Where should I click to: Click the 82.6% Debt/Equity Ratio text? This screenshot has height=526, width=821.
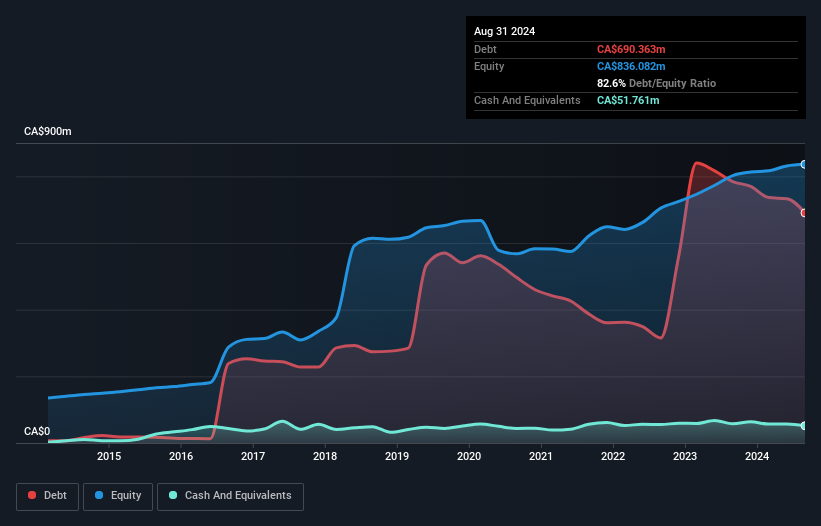tap(657, 83)
